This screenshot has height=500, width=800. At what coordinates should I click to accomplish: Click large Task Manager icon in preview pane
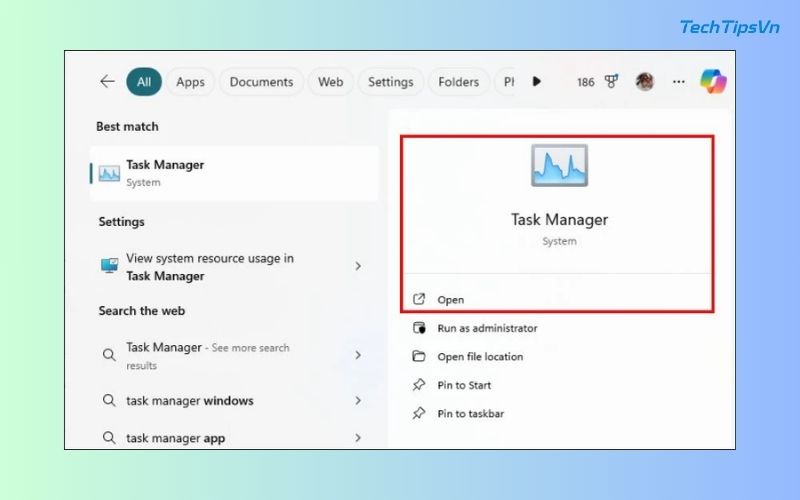(559, 165)
